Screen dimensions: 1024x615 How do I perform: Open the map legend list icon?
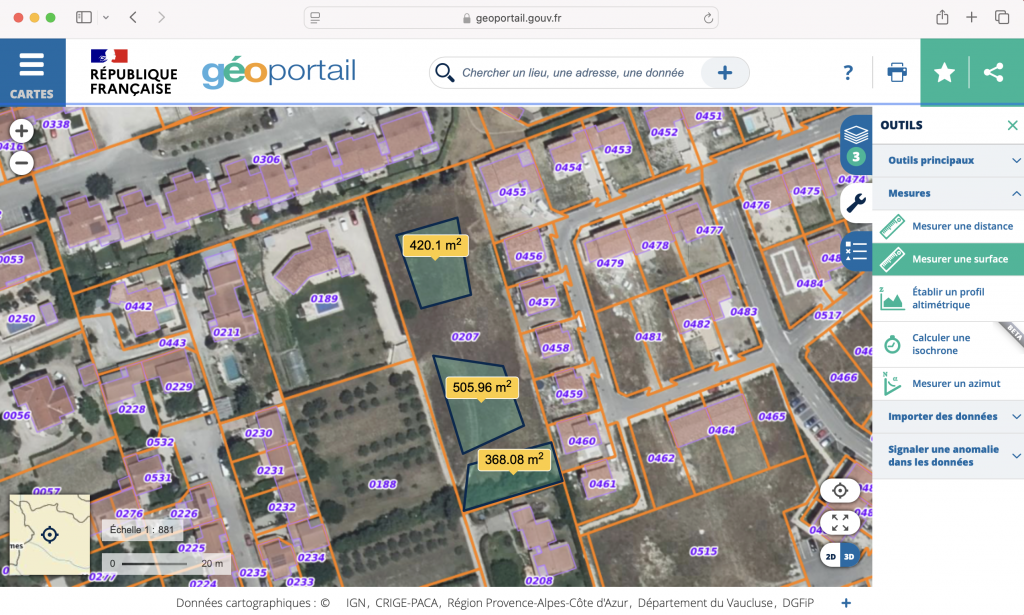click(x=856, y=250)
